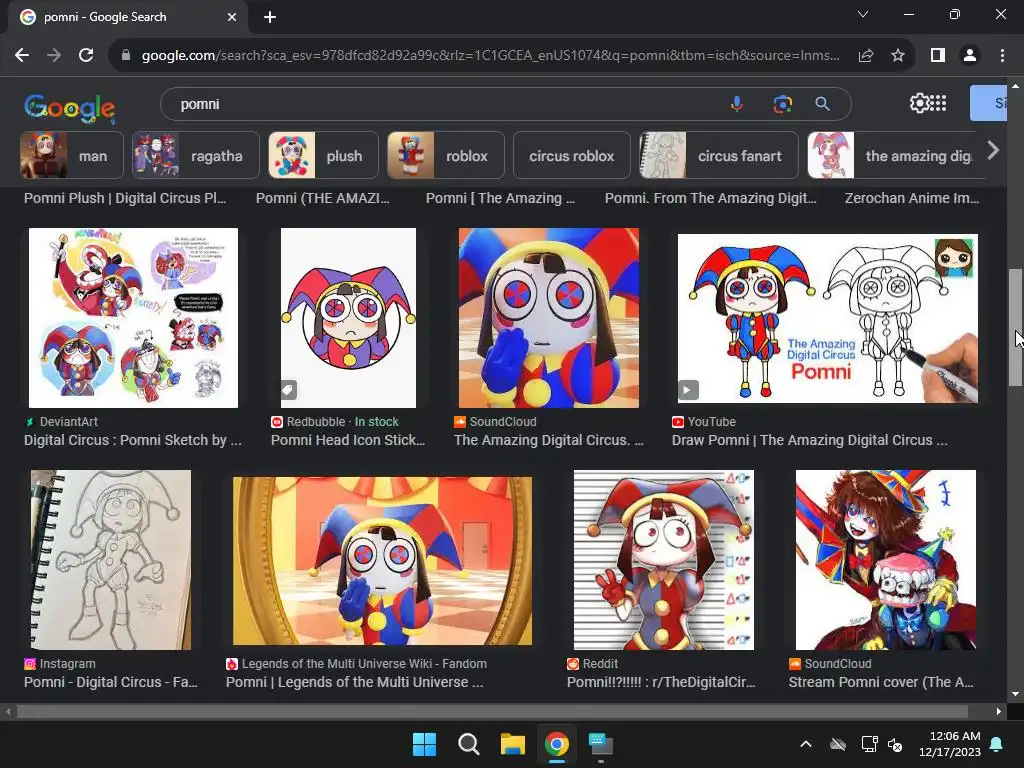Screen dimensions: 1024x768
Task: Open the clock showing 12:06 AM
Action: coord(950,744)
